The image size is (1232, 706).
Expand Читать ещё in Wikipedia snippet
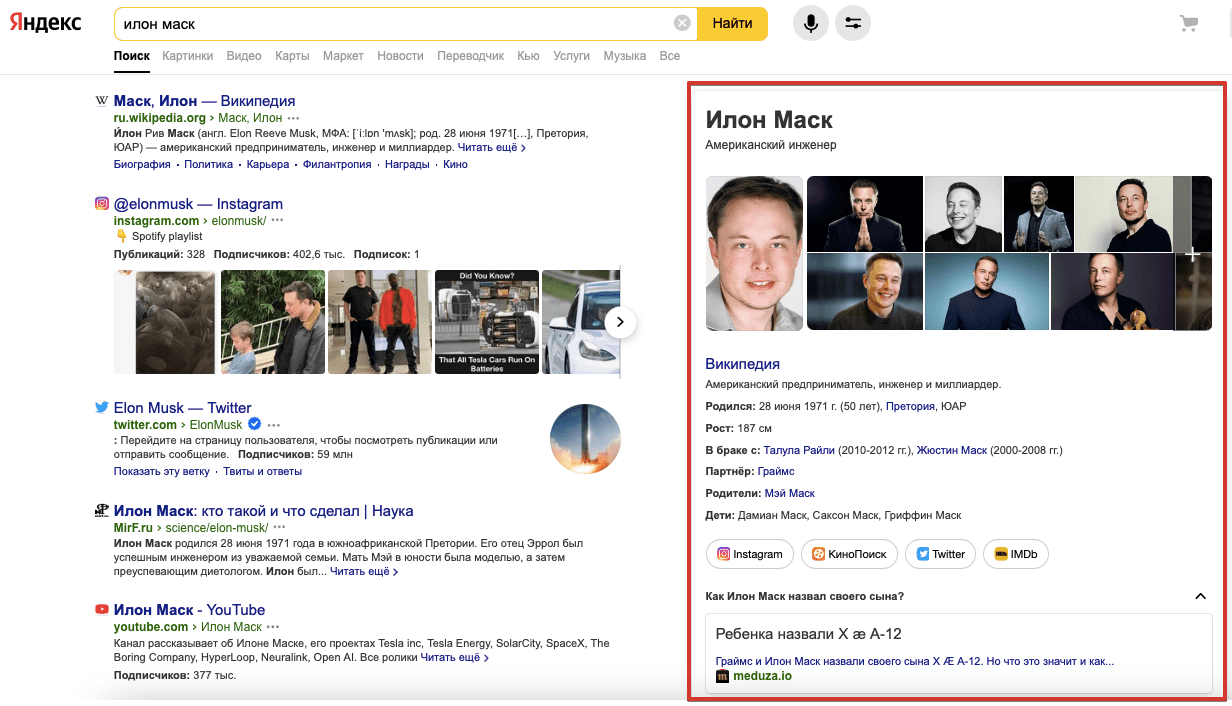[x=492, y=147]
